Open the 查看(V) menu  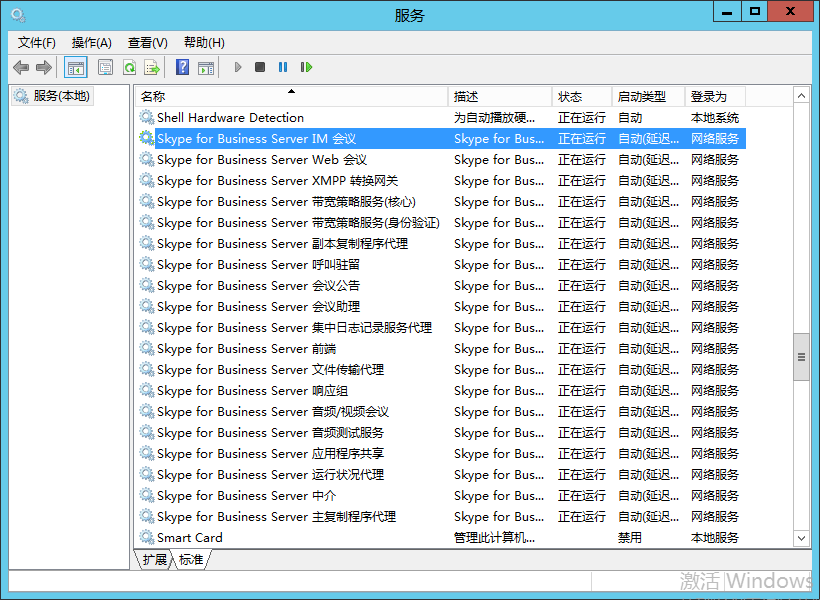(x=148, y=43)
